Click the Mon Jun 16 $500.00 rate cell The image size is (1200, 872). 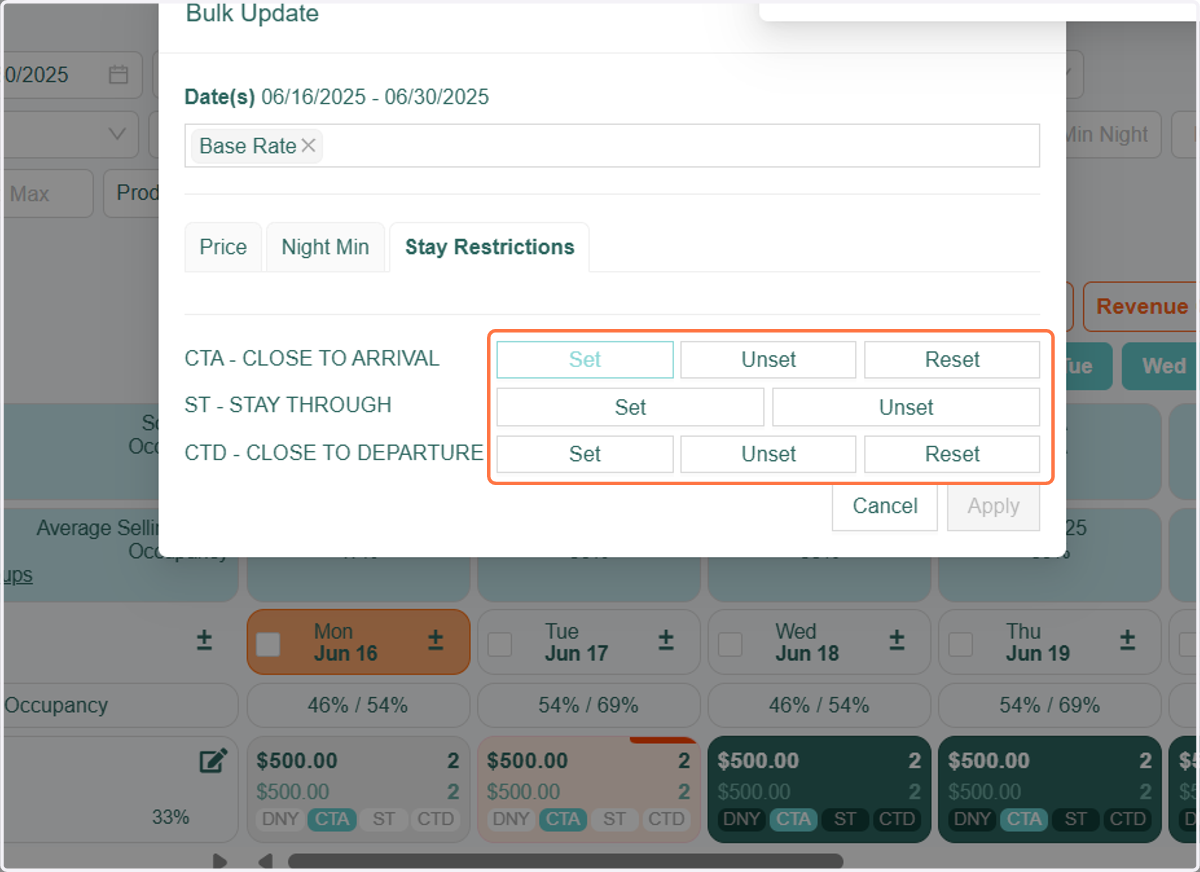[358, 790]
